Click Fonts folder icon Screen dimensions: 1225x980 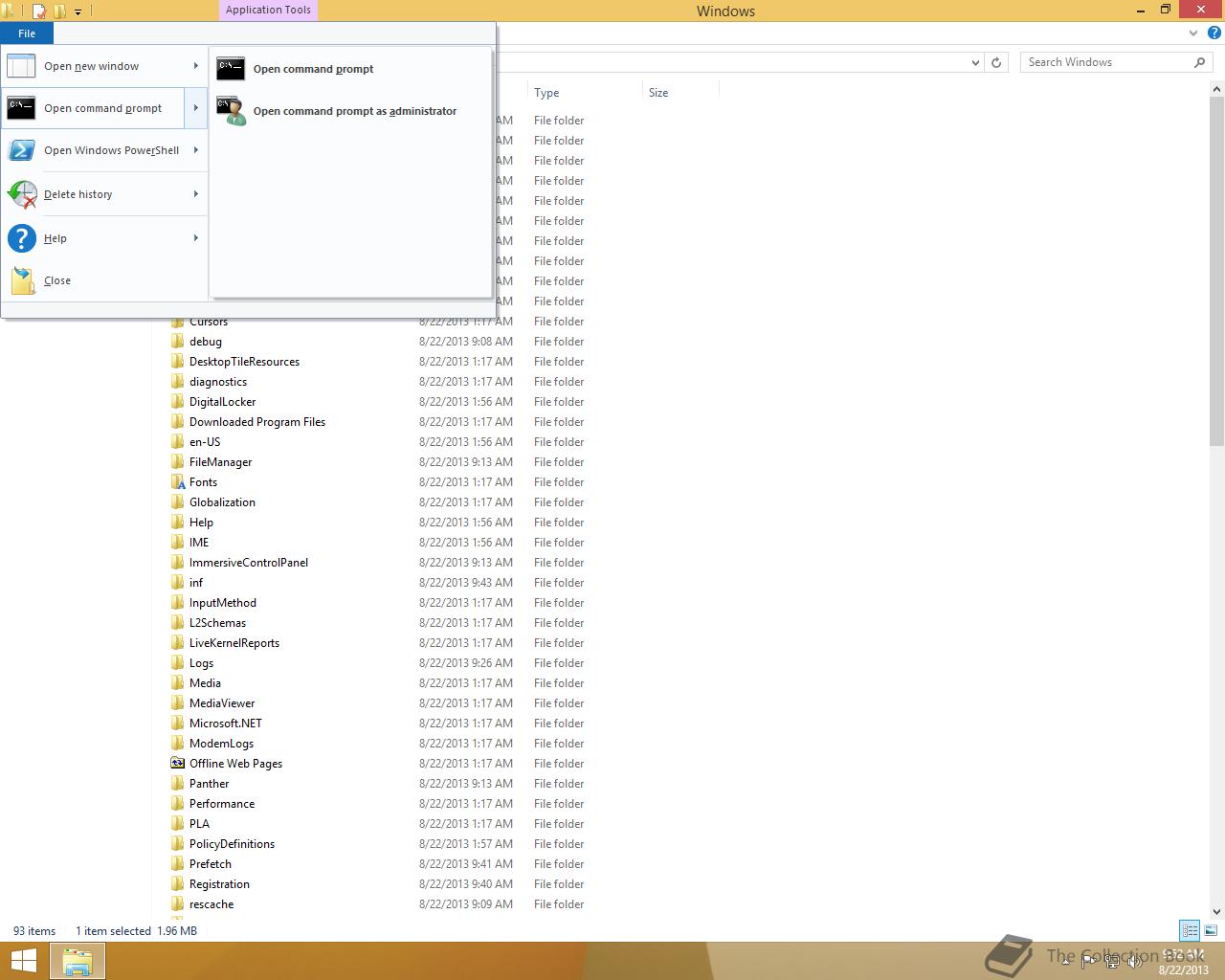177,482
